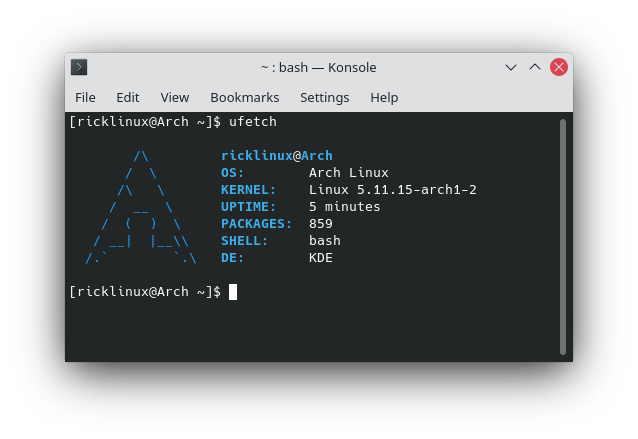Click the Konsole terminal icon in title bar
The width and height of the screenshot is (638, 439).
click(x=79, y=67)
